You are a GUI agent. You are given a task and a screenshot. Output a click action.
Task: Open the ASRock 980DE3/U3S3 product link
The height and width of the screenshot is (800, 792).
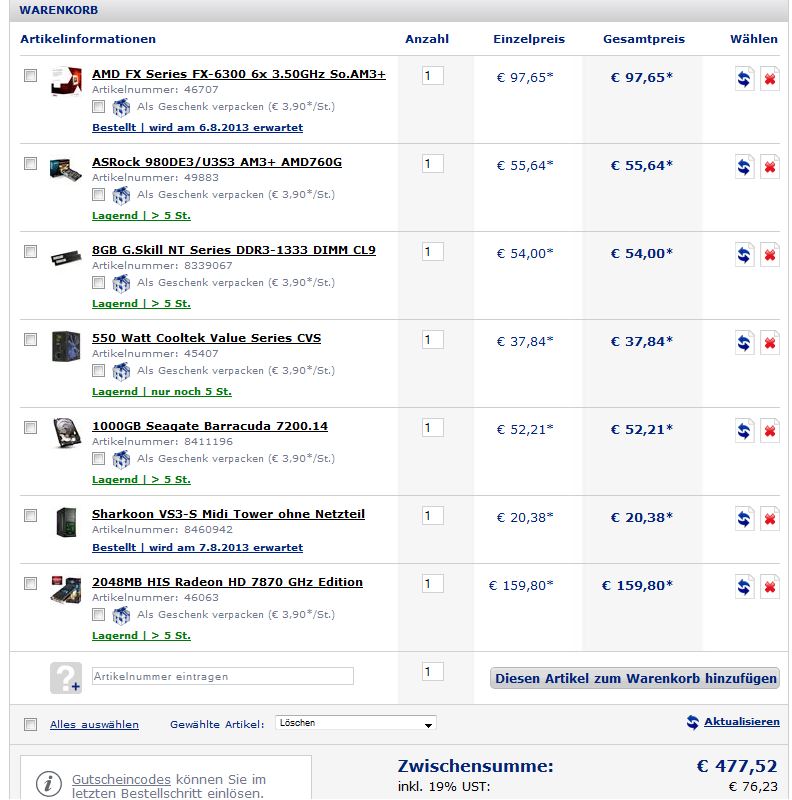click(x=217, y=162)
